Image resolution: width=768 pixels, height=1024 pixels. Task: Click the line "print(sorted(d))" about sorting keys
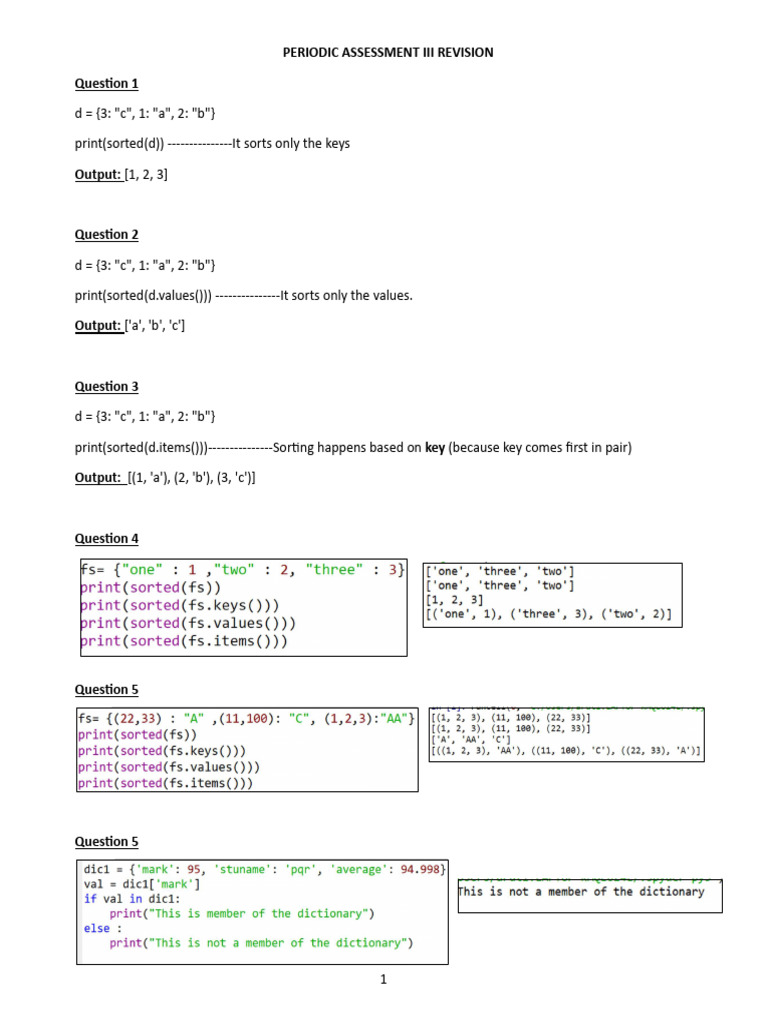click(212, 144)
